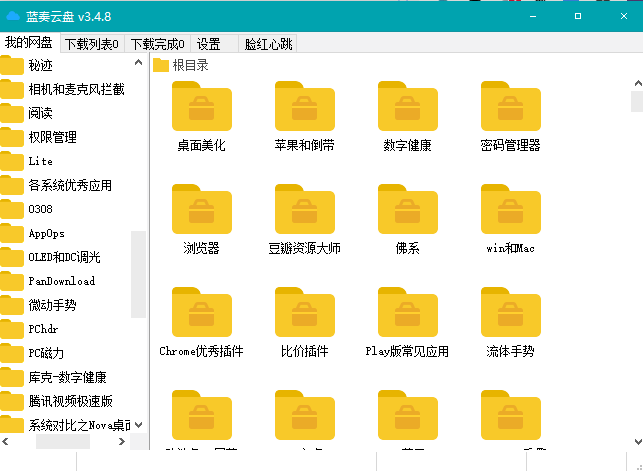This screenshot has width=643, height=471.
Task: Open the win和Mac folder icon
Action: [x=511, y=209]
